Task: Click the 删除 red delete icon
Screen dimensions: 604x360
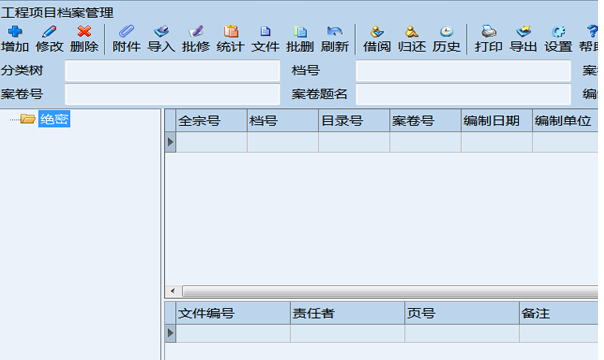Action: click(84, 31)
